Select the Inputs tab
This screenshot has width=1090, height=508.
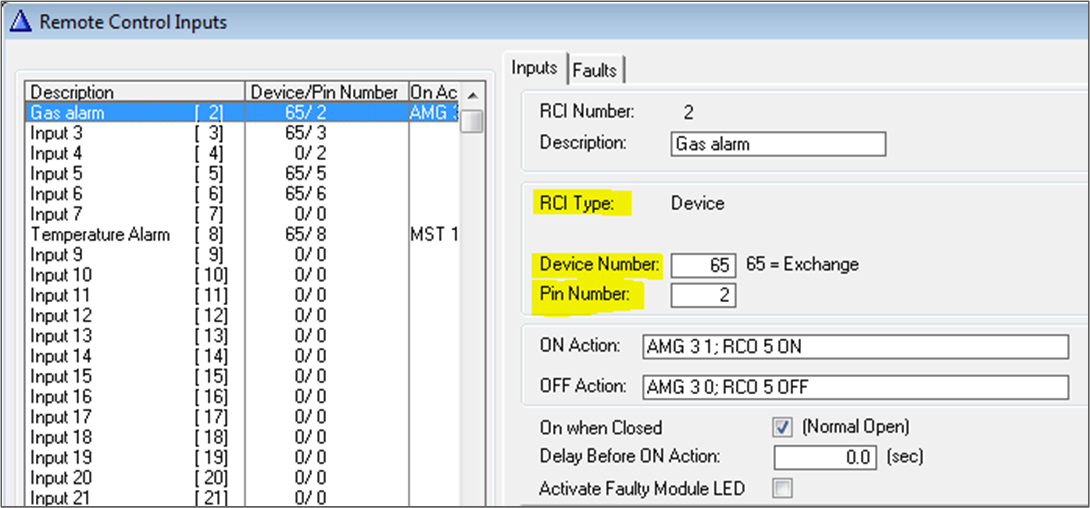coord(534,68)
